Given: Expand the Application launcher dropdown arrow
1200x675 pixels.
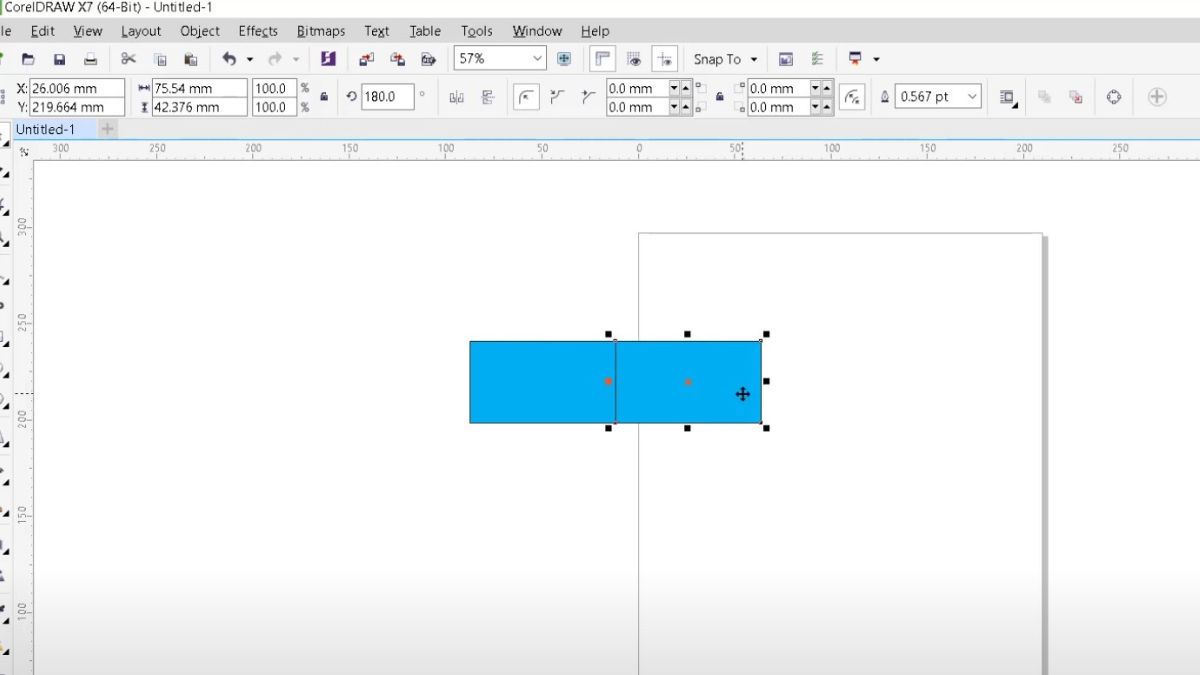Looking at the screenshot, I should 876,59.
